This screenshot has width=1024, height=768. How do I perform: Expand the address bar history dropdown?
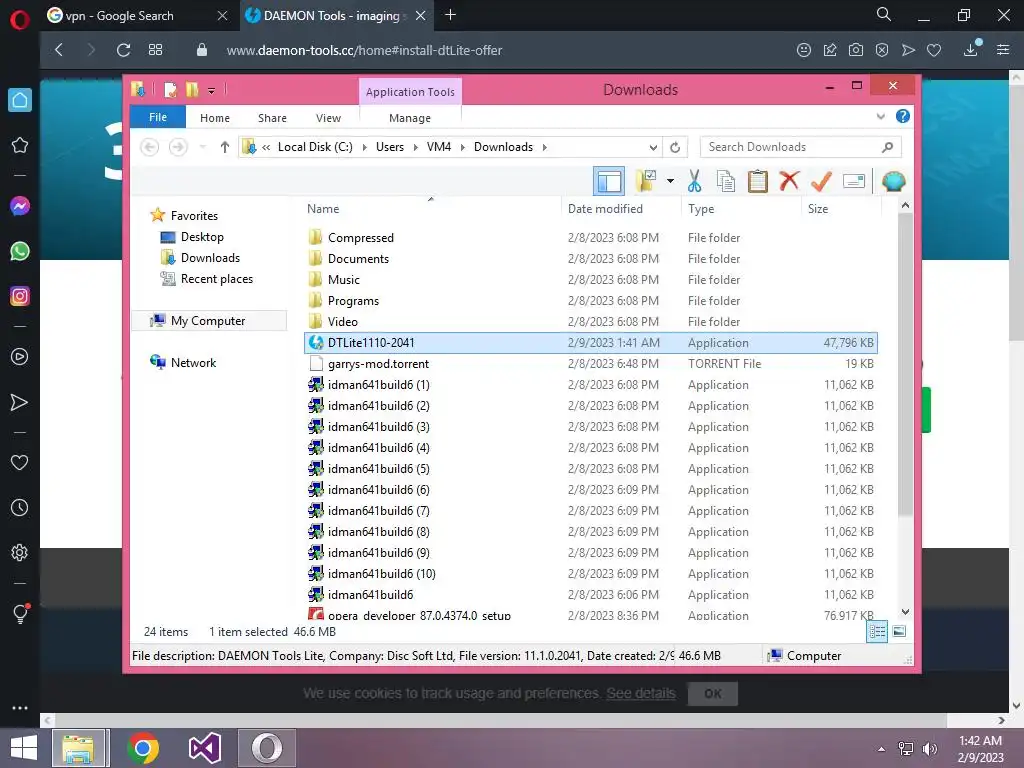653,148
